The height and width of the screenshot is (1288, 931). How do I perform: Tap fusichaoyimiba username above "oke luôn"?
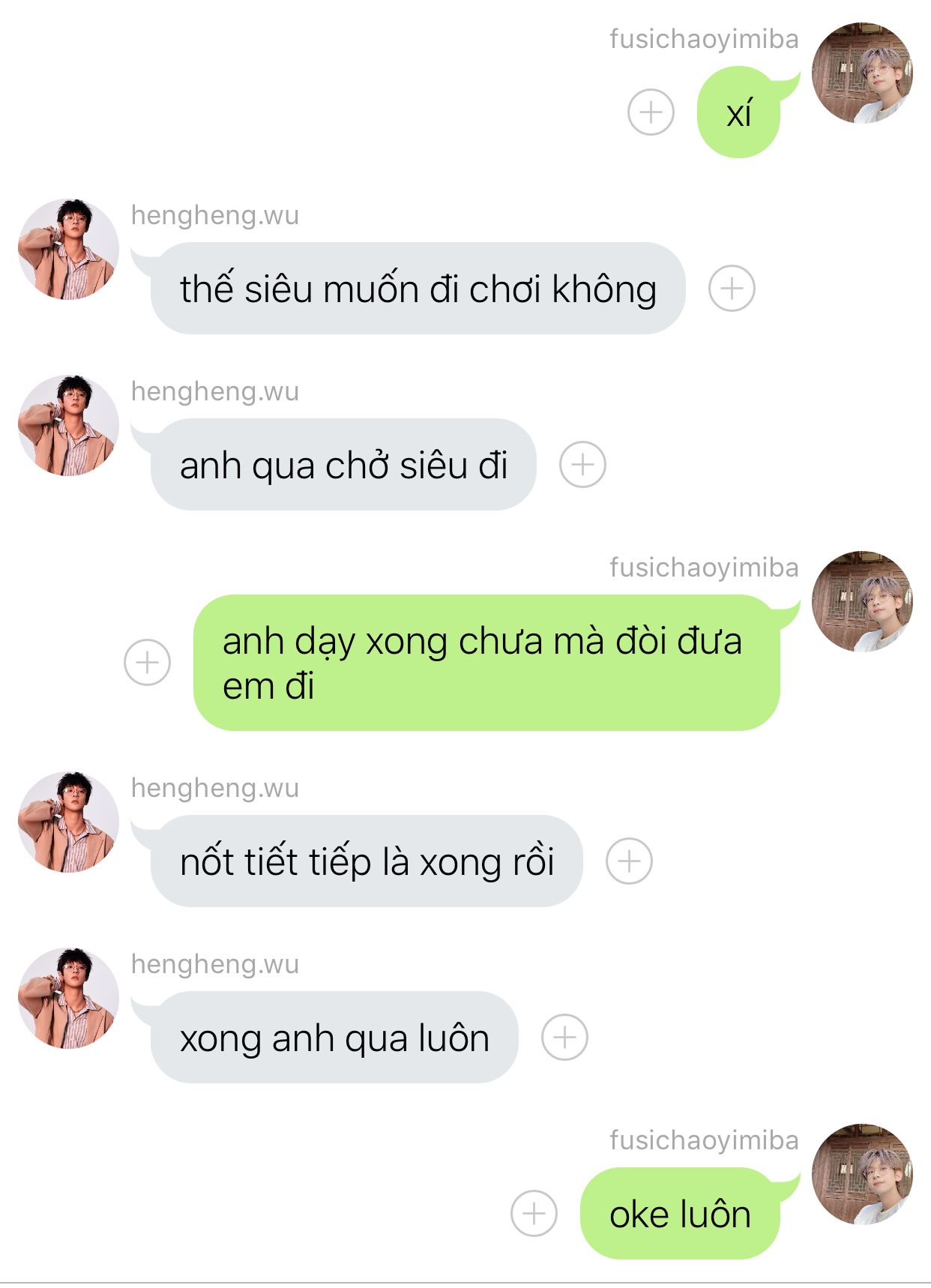coord(704,1140)
